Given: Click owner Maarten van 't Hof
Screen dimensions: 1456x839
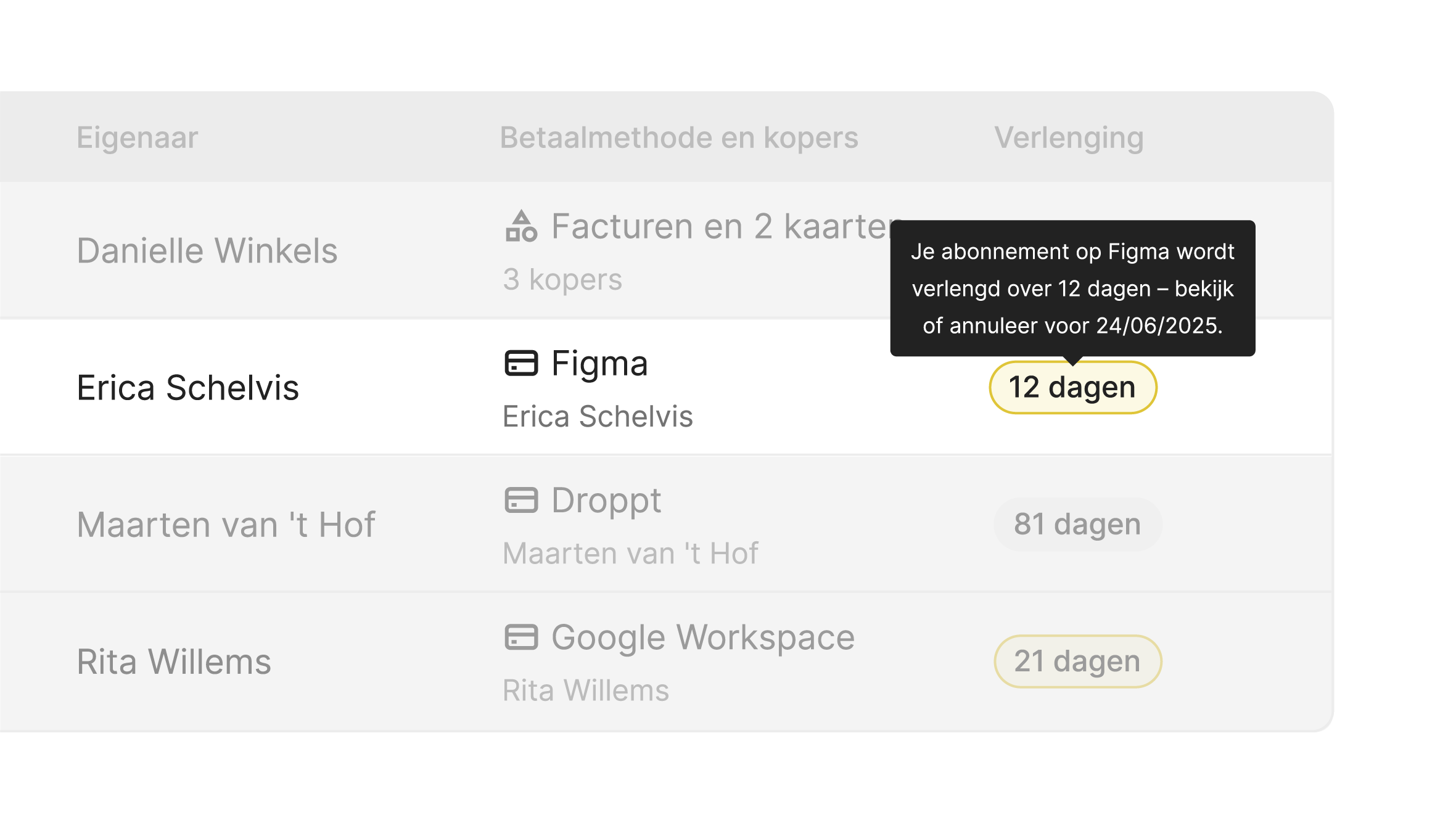Looking at the screenshot, I should pos(226,525).
